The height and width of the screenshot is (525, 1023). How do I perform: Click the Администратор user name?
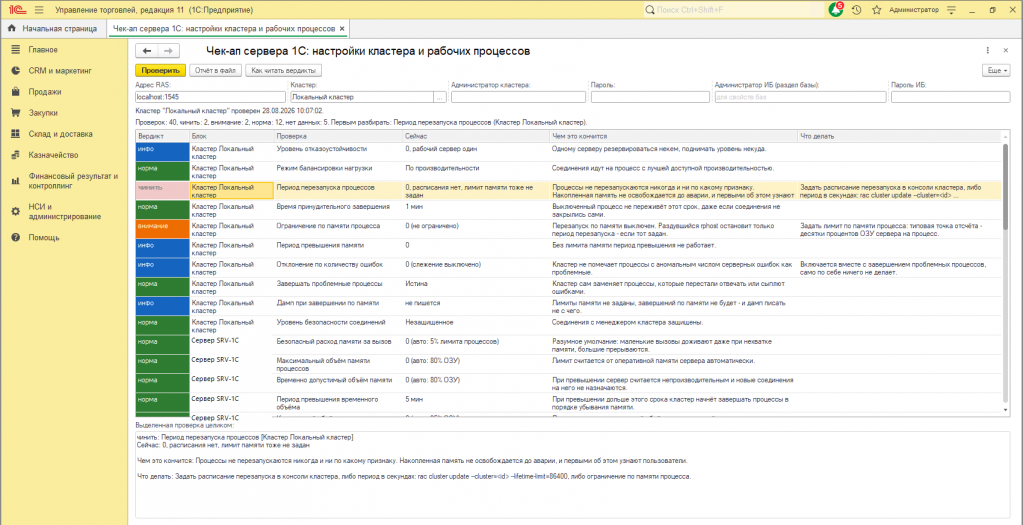click(x=914, y=10)
